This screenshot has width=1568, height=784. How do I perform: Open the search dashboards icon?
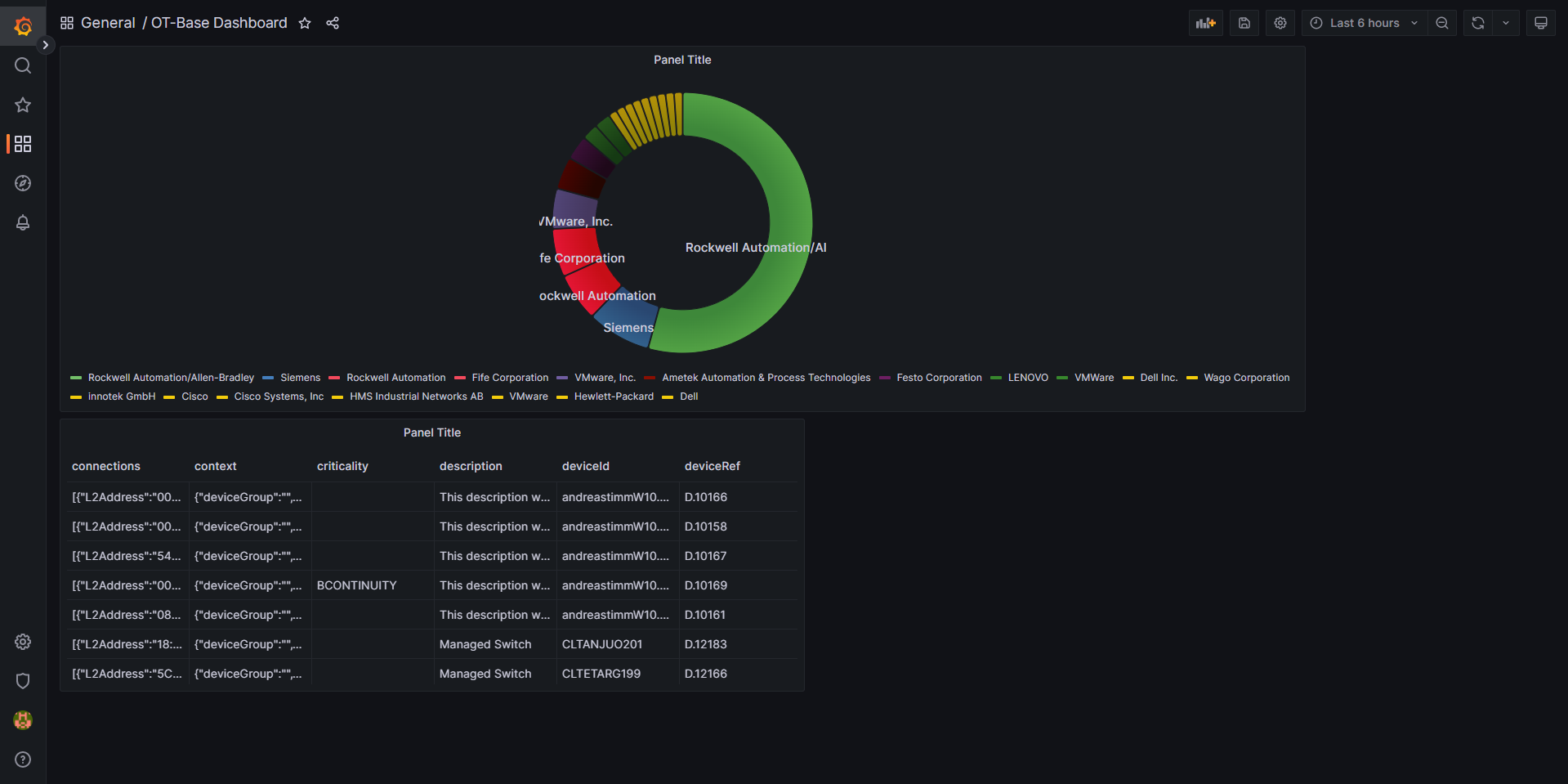[x=23, y=65]
